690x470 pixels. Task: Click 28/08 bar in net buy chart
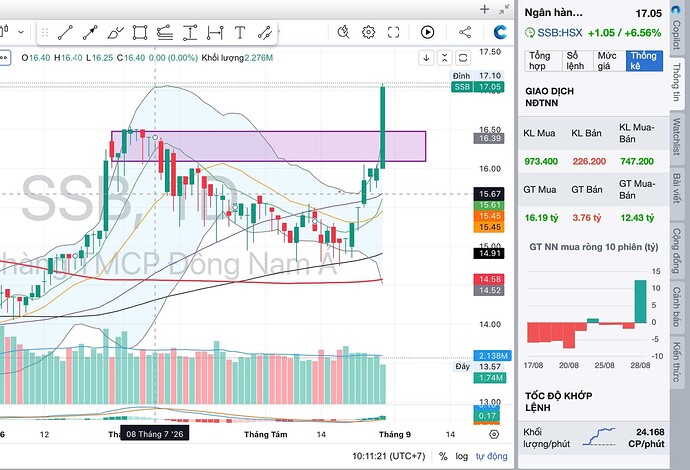pyautogui.click(x=640, y=301)
